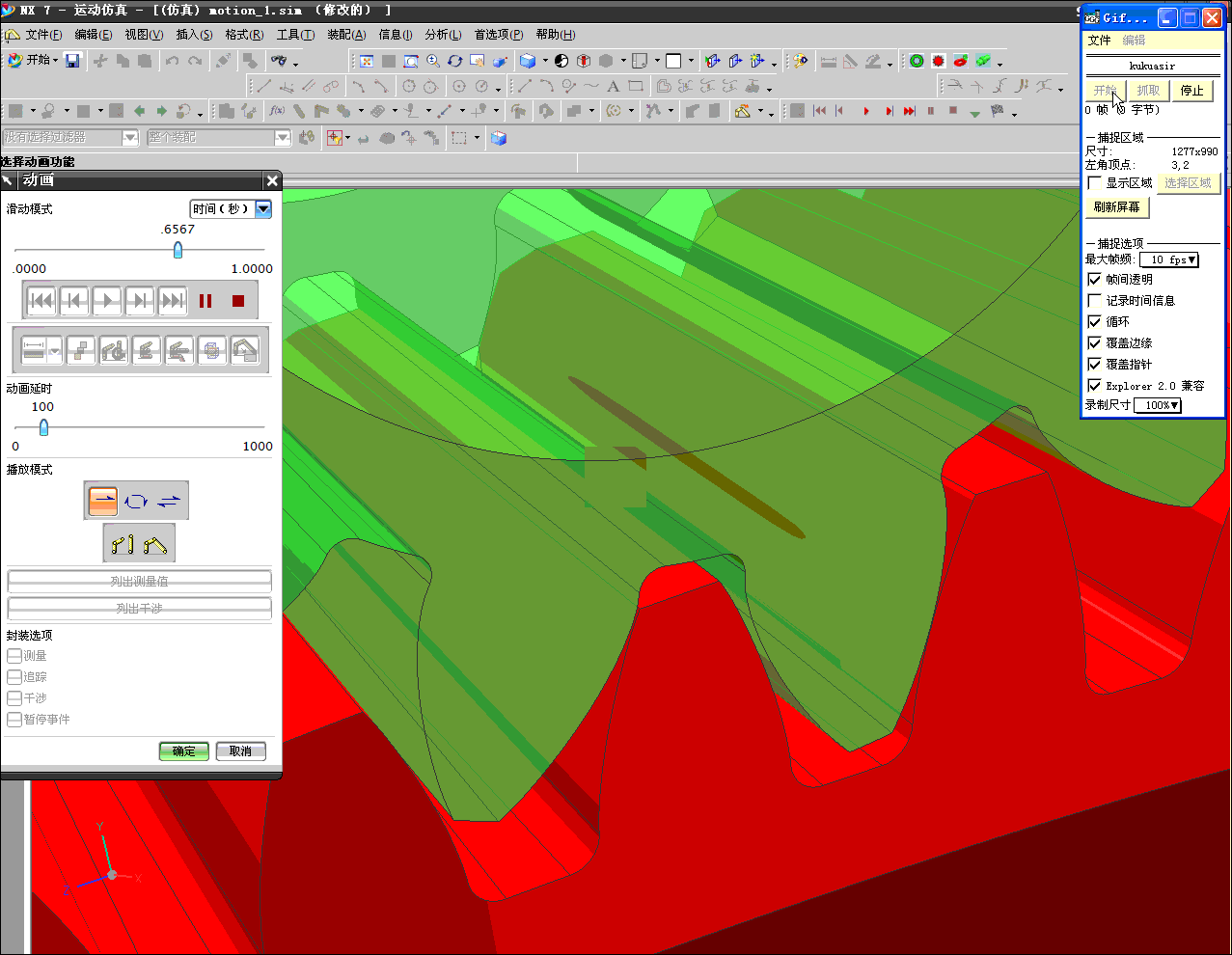Click 动画延时 delay slider handle
The height and width of the screenshot is (955, 1232).
pos(43,427)
